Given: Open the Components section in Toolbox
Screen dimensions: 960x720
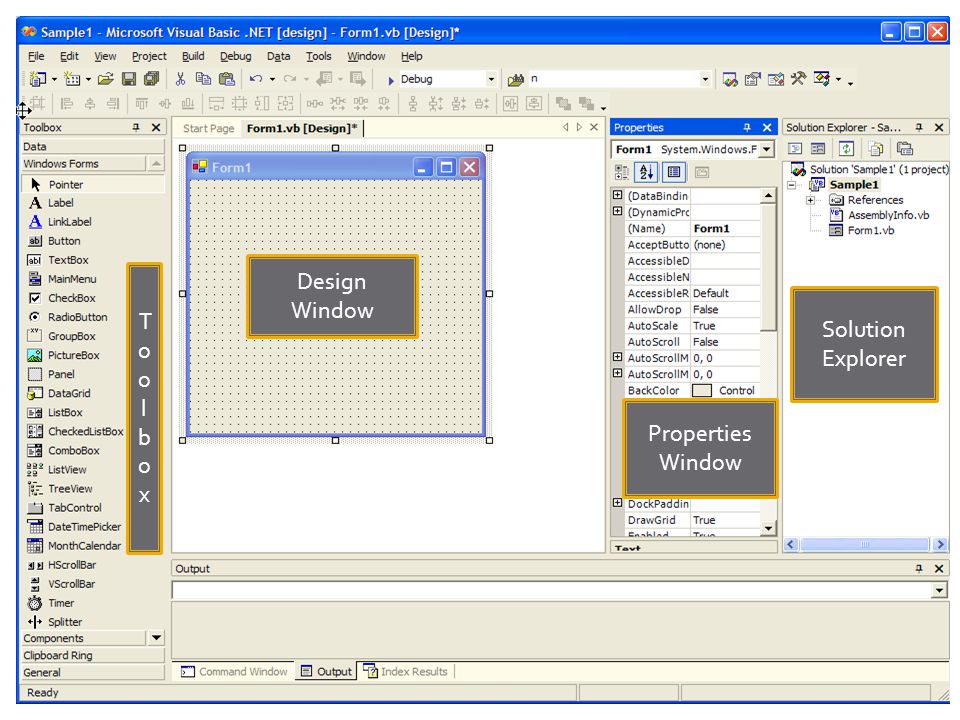Looking at the screenshot, I should [84, 639].
